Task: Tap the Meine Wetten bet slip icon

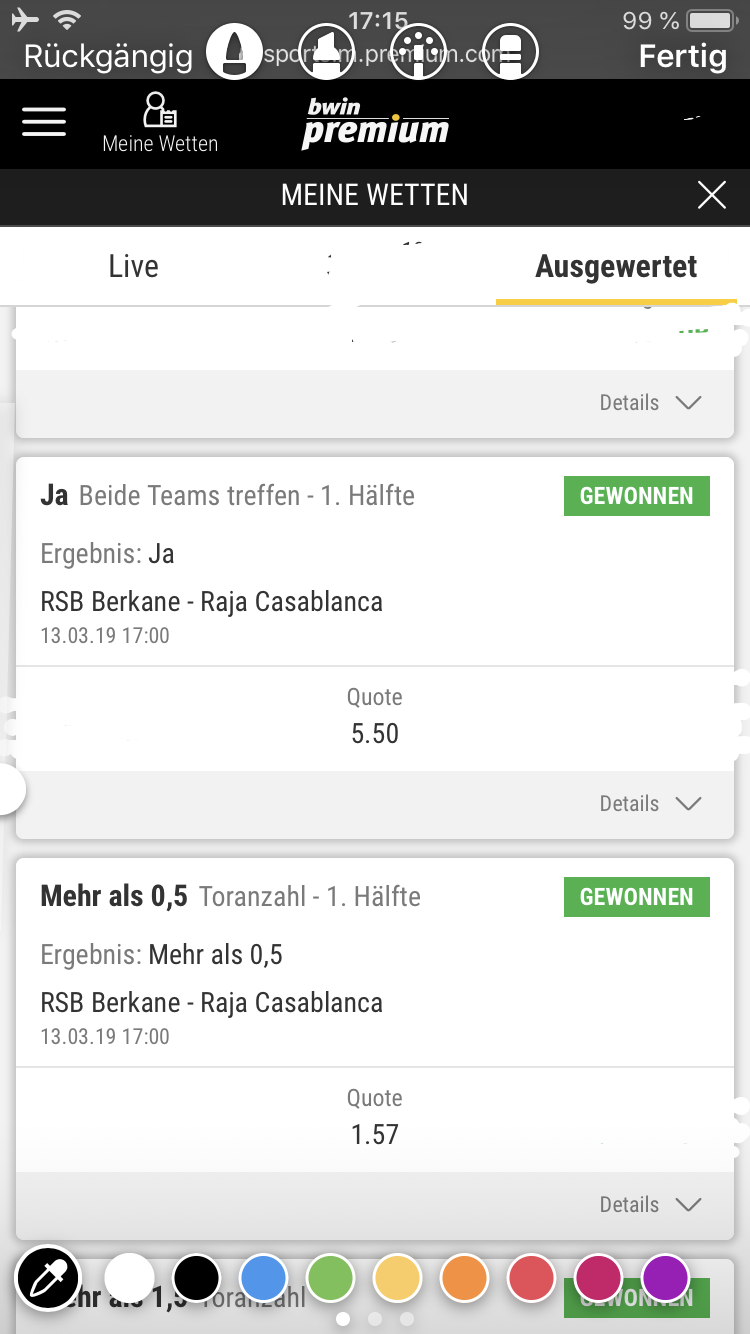Action: 160,122
